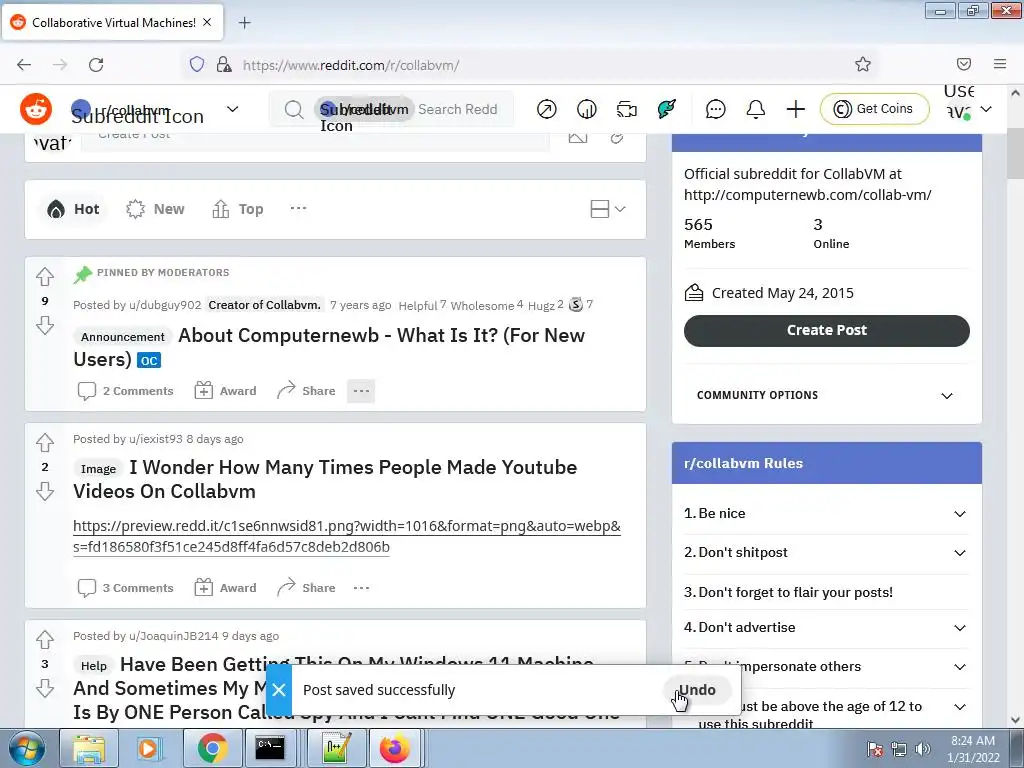Sort posts by Top
The height and width of the screenshot is (768, 1024).
tap(238, 209)
